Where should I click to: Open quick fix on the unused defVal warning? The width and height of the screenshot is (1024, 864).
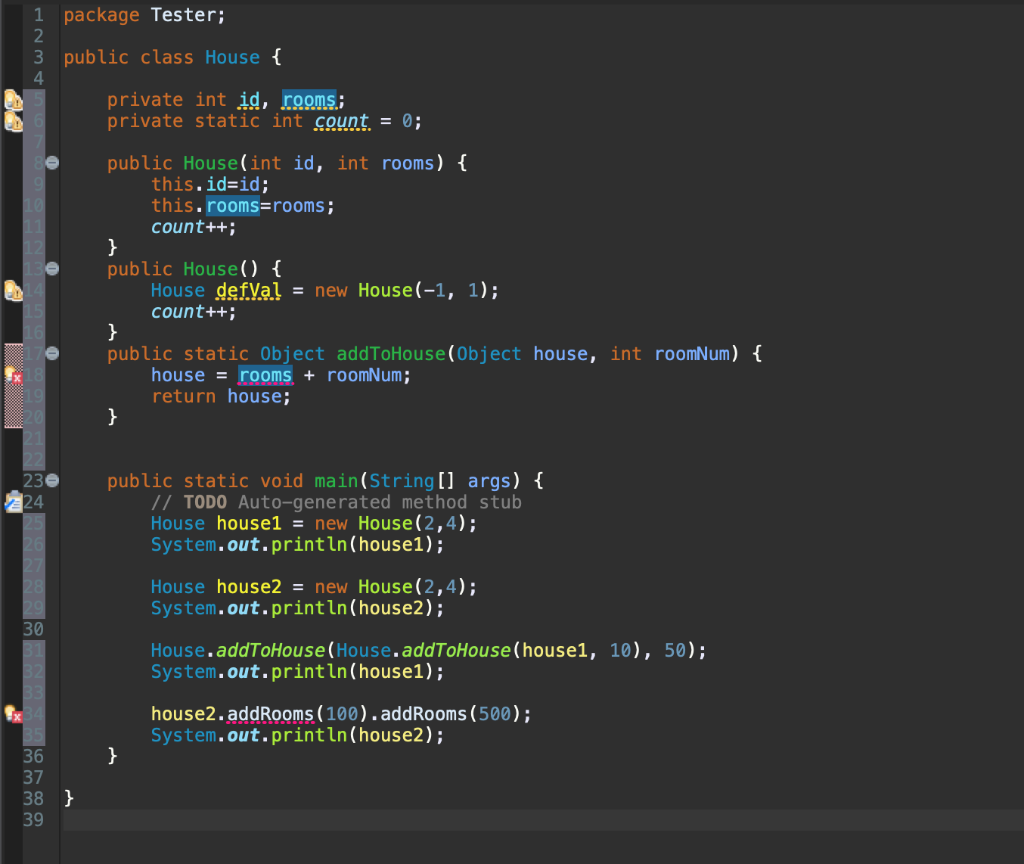tap(10, 289)
